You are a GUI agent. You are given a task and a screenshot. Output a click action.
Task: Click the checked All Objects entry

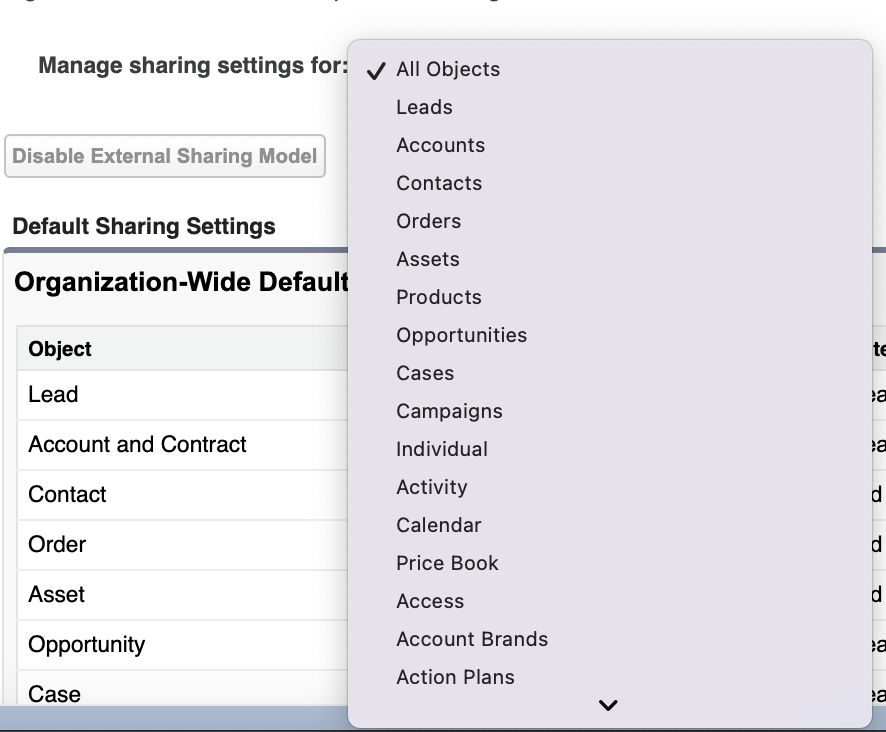pos(448,69)
